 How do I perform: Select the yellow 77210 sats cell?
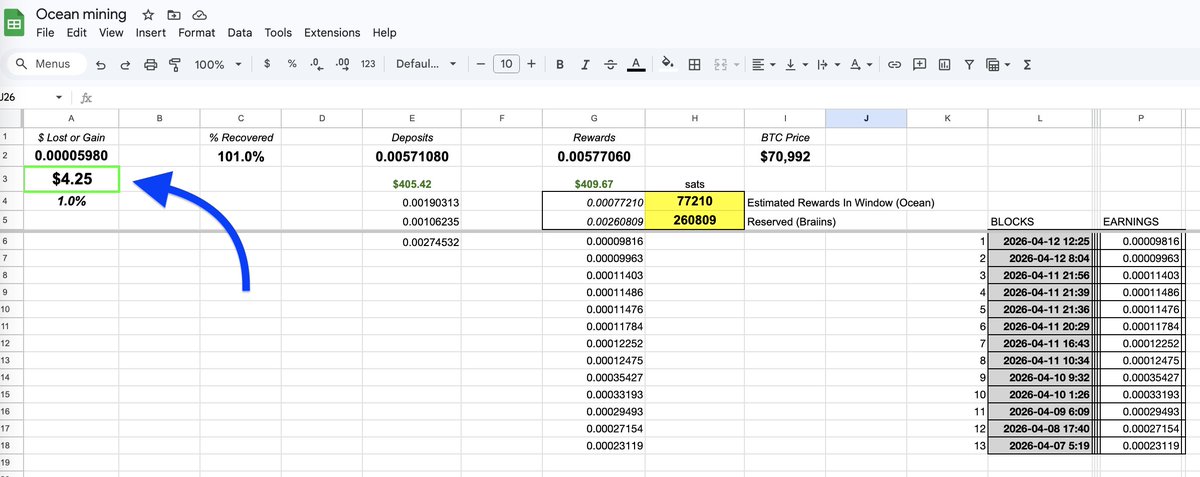click(x=695, y=201)
